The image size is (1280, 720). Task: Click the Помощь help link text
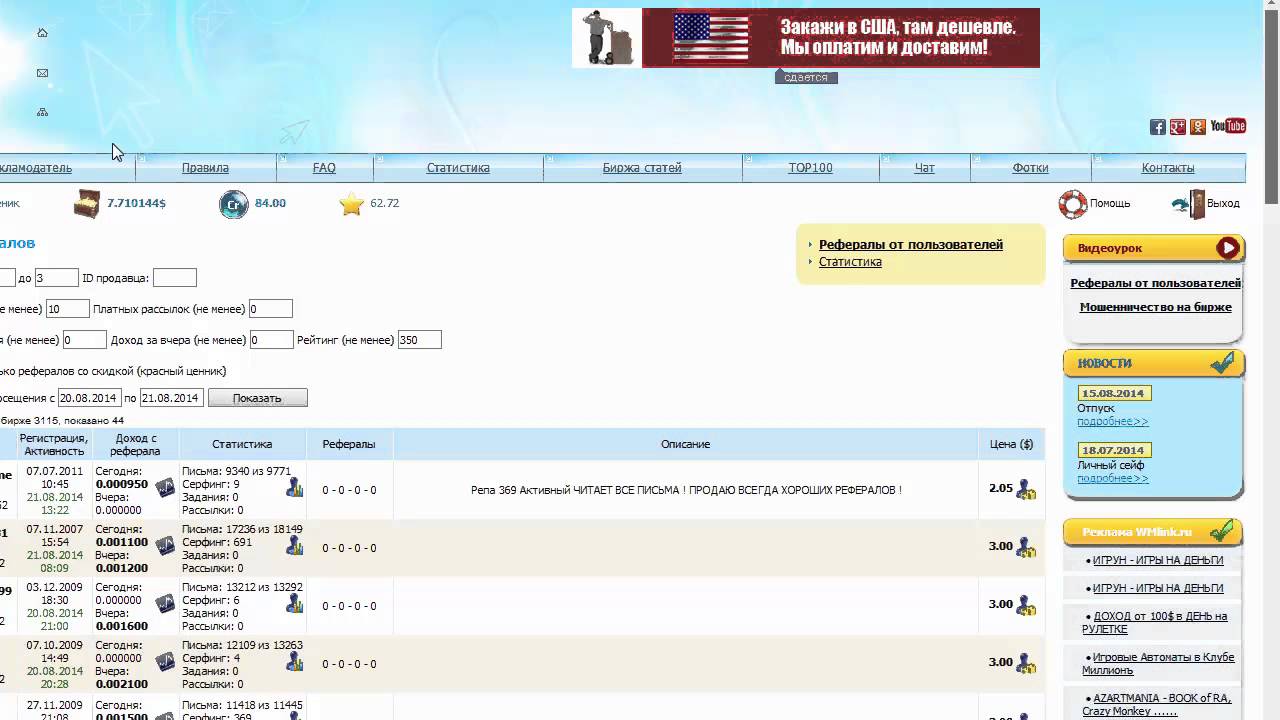1110,203
